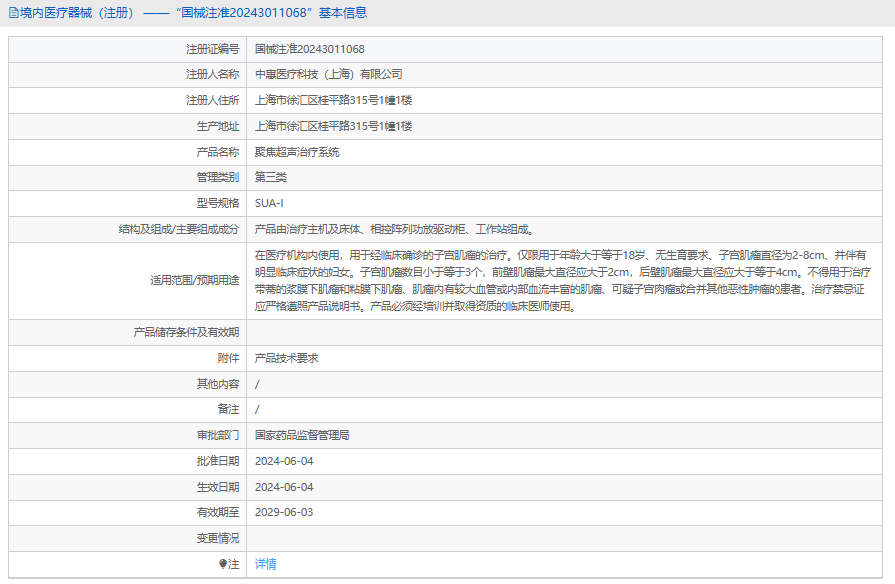Click the 备注 label
Image resolution: width=895 pixels, height=584 pixels.
[228, 409]
